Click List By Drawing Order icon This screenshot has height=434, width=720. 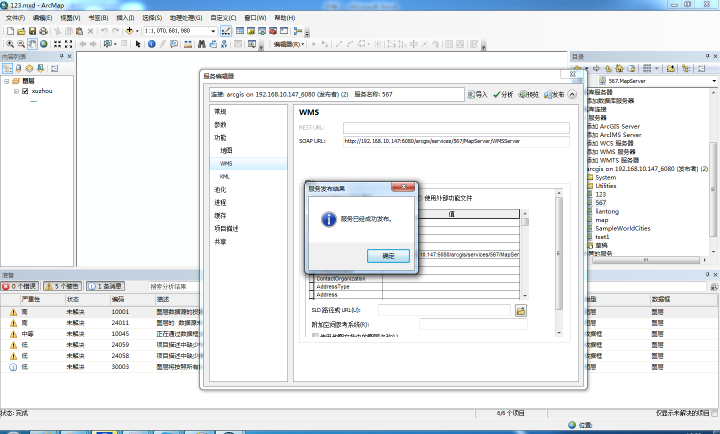(x=7, y=68)
